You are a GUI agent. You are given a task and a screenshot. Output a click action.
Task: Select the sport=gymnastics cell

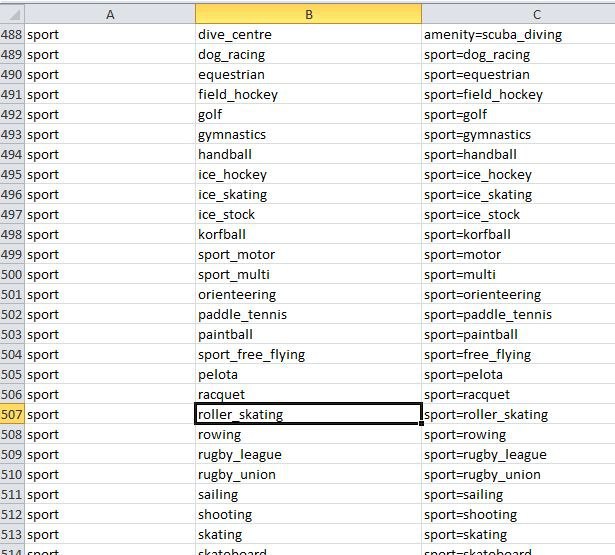519,134
